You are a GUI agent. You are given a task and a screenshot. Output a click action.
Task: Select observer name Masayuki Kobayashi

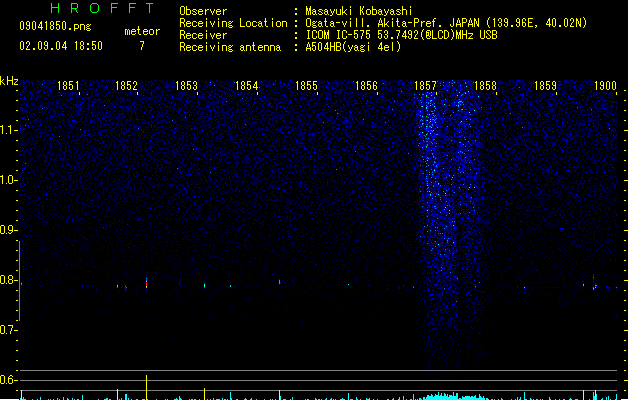coord(359,11)
